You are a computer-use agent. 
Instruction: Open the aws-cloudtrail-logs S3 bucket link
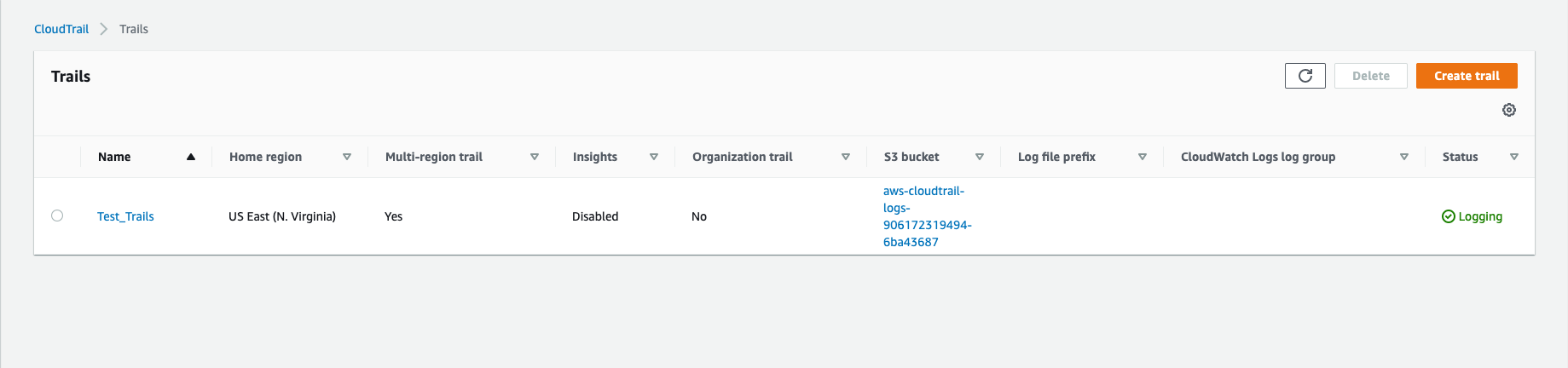tap(926, 216)
